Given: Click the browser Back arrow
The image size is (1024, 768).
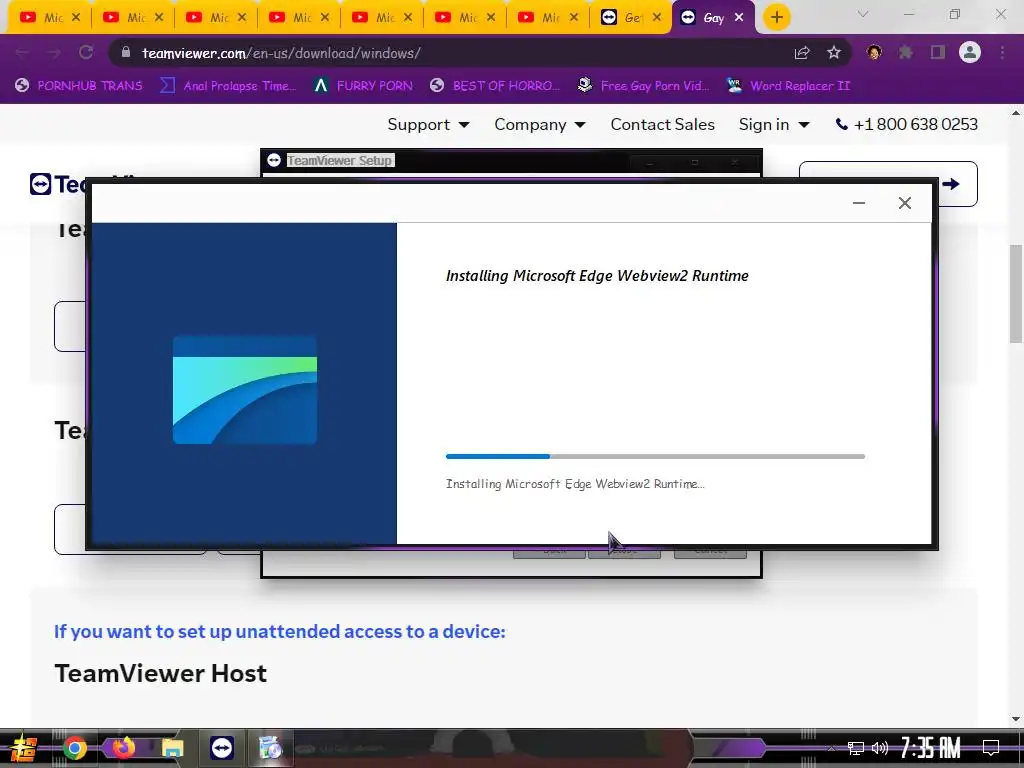Looking at the screenshot, I should [22, 53].
